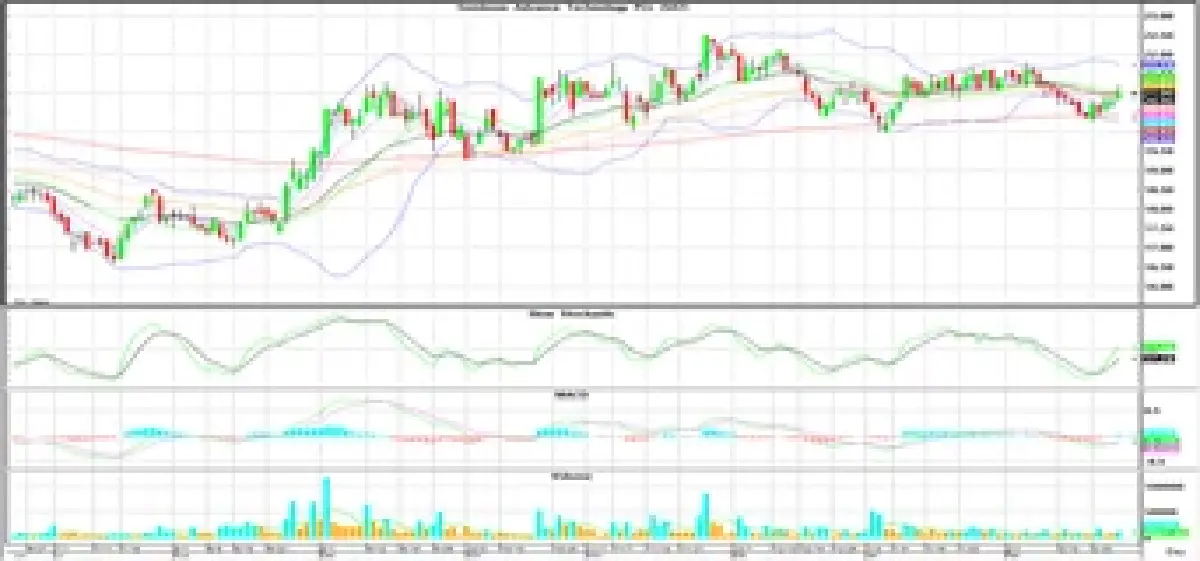Click the green value label beside Slow Stochastic panel

click(1157, 346)
